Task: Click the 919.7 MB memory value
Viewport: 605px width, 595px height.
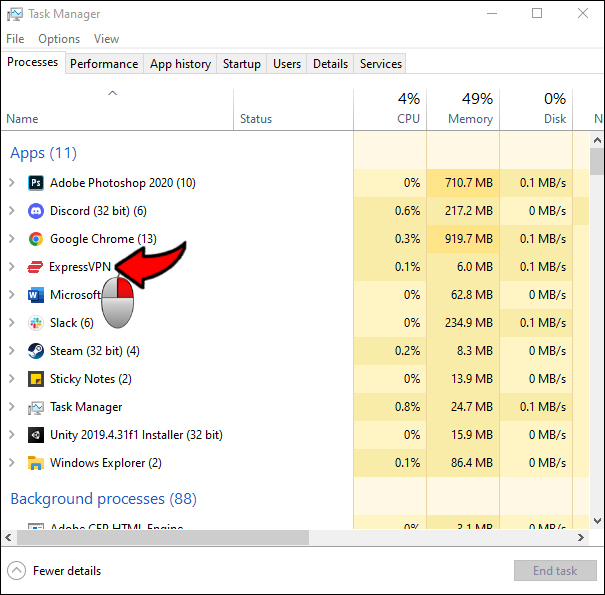Action: (x=469, y=239)
